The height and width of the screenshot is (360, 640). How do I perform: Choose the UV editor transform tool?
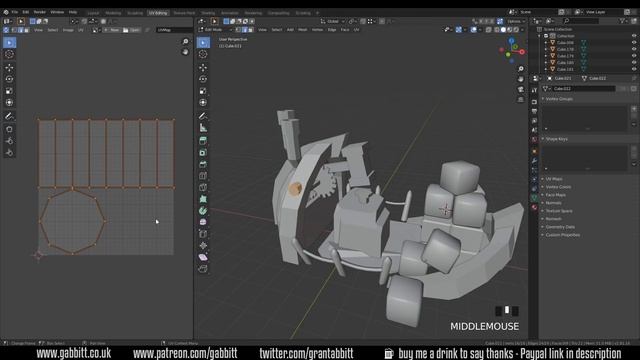tap(9, 102)
